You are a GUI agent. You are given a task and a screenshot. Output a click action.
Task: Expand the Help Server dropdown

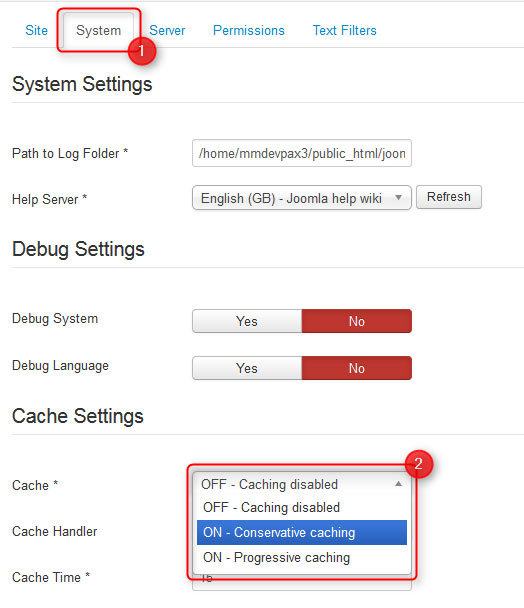(302, 198)
